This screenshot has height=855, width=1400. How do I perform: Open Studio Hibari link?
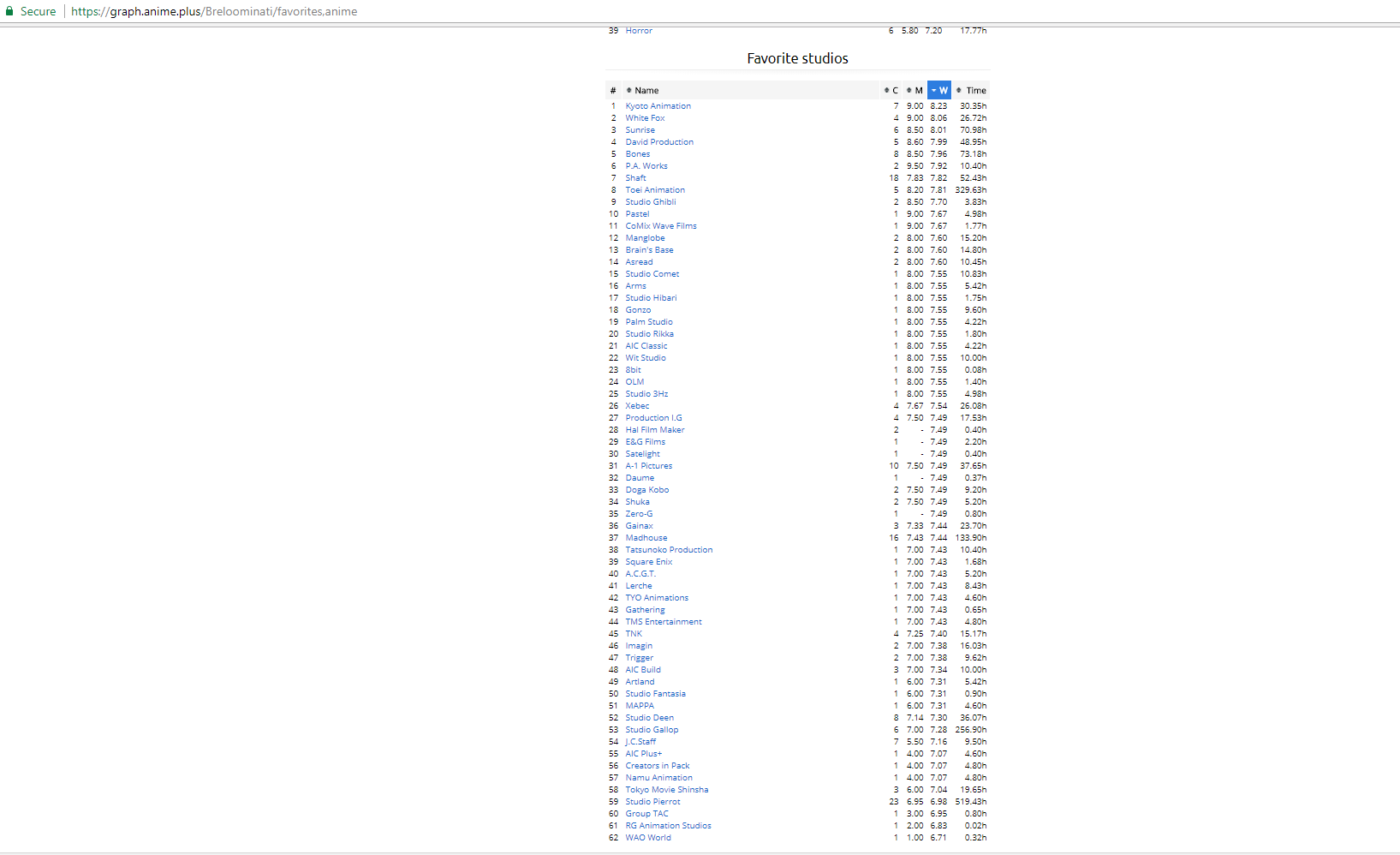(x=651, y=298)
